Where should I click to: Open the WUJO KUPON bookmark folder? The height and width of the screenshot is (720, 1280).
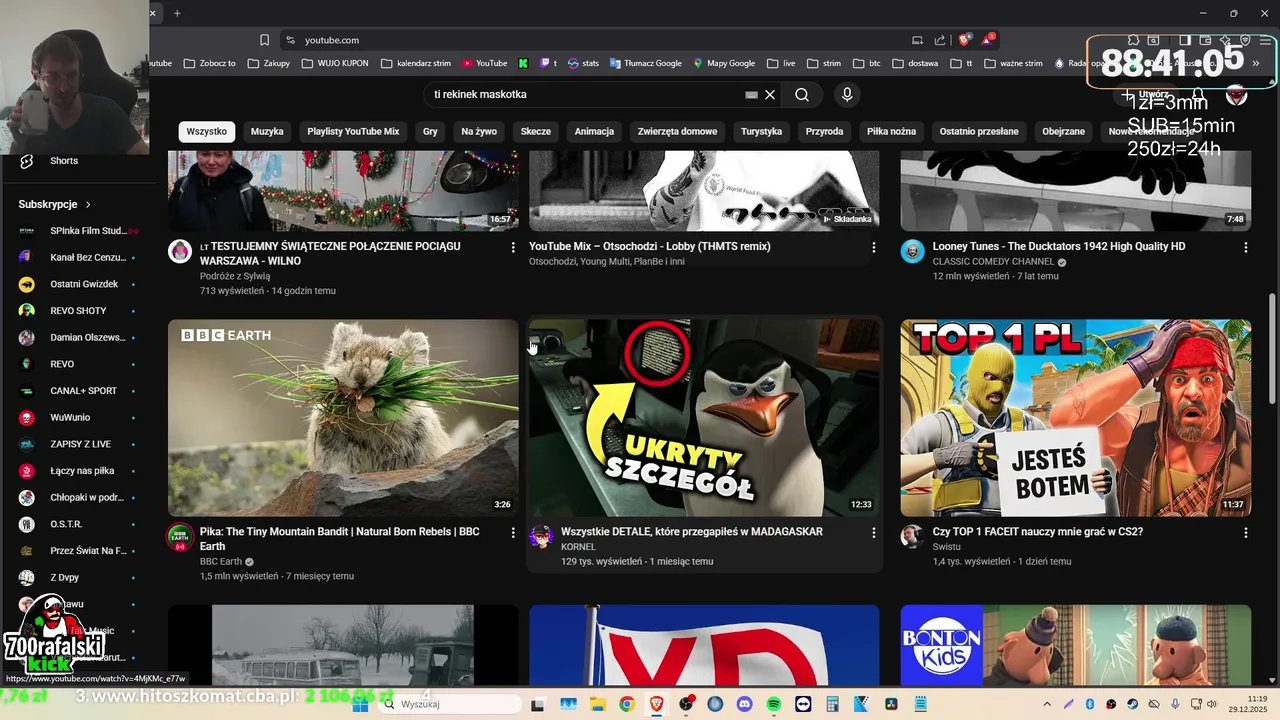(x=334, y=63)
